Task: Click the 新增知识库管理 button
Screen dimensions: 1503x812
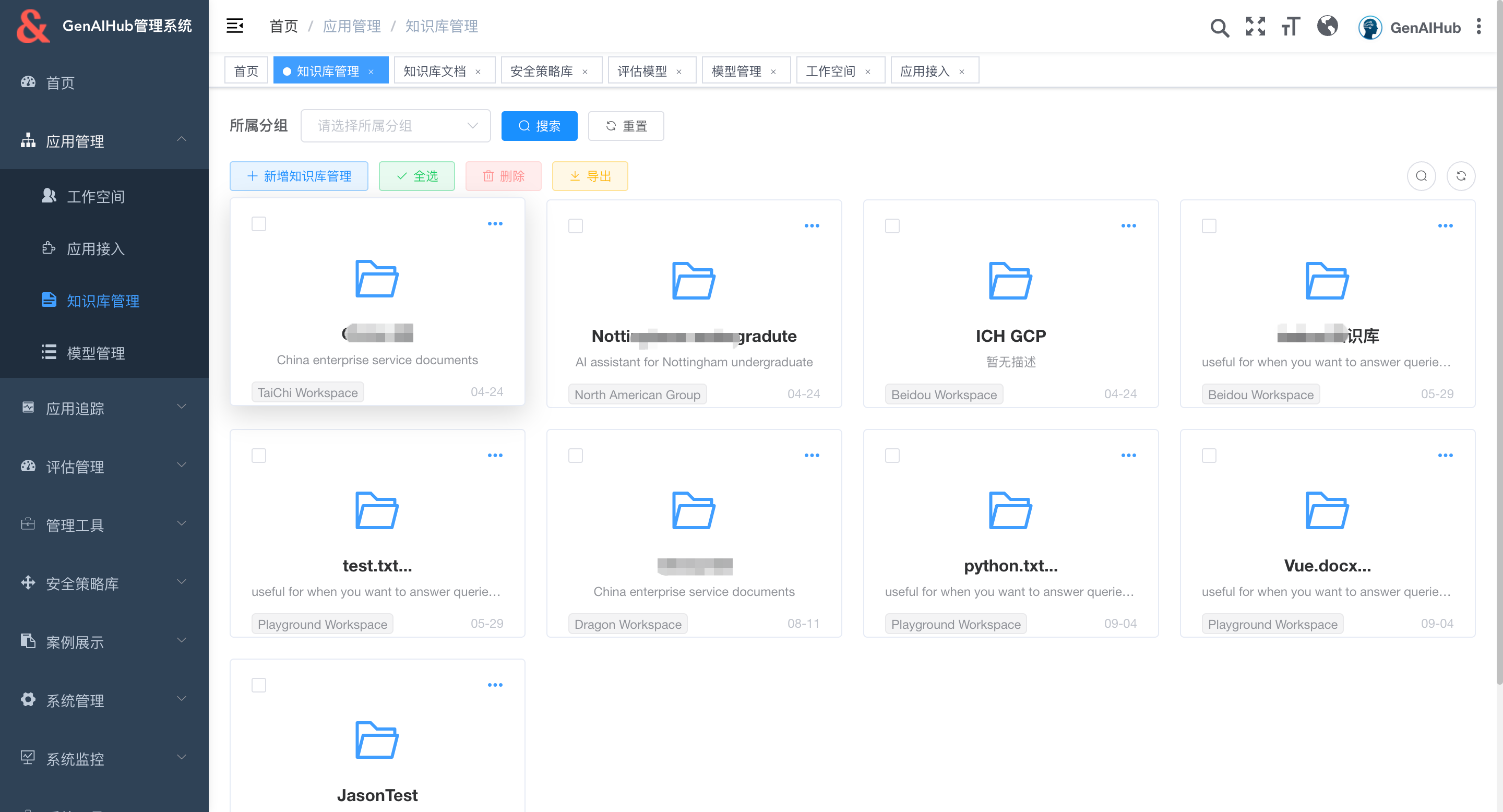Action: [x=299, y=176]
